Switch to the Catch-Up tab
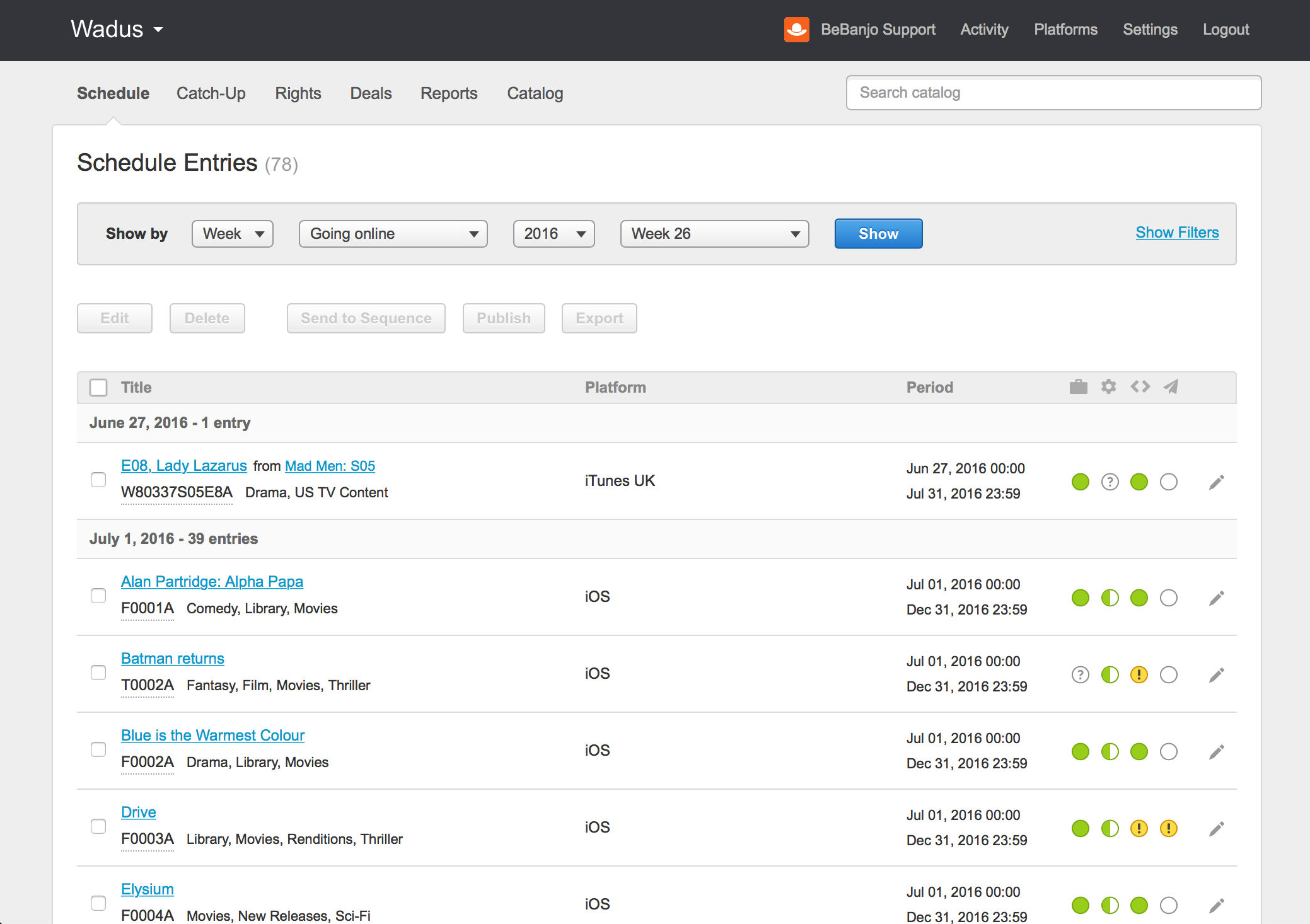1310x924 pixels. coord(211,93)
